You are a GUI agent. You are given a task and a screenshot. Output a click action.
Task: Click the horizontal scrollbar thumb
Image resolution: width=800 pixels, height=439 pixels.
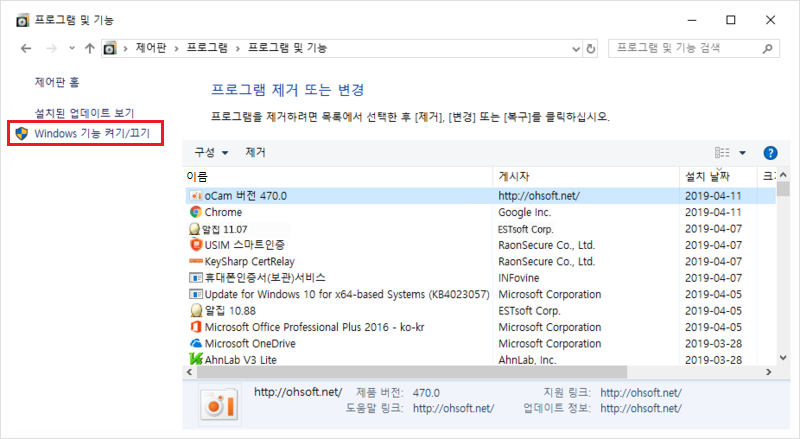coord(412,372)
